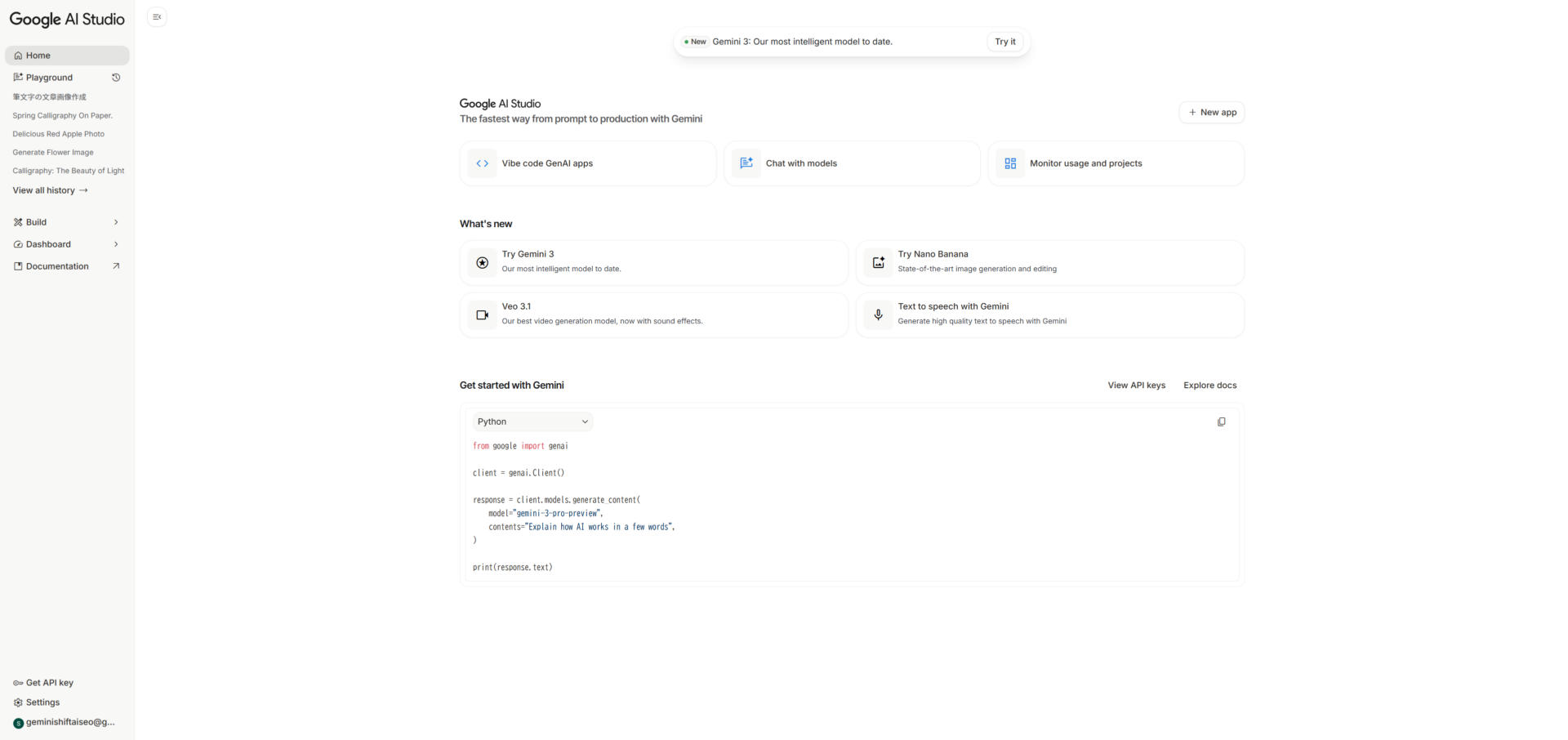Click the Get API key icon
1568x740 pixels.
coord(18,683)
